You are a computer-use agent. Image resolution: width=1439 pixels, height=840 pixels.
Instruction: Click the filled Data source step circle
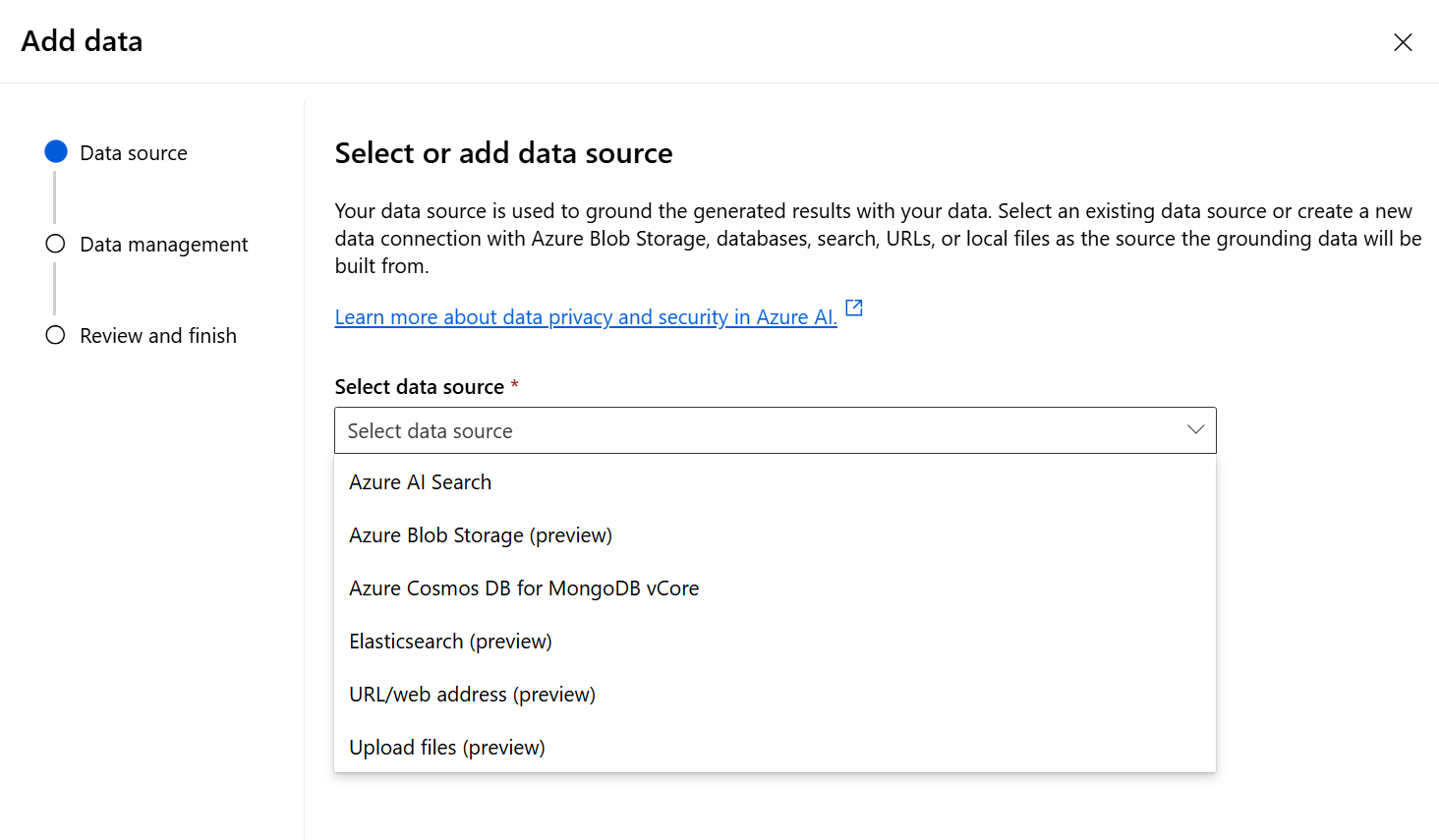[56, 151]
